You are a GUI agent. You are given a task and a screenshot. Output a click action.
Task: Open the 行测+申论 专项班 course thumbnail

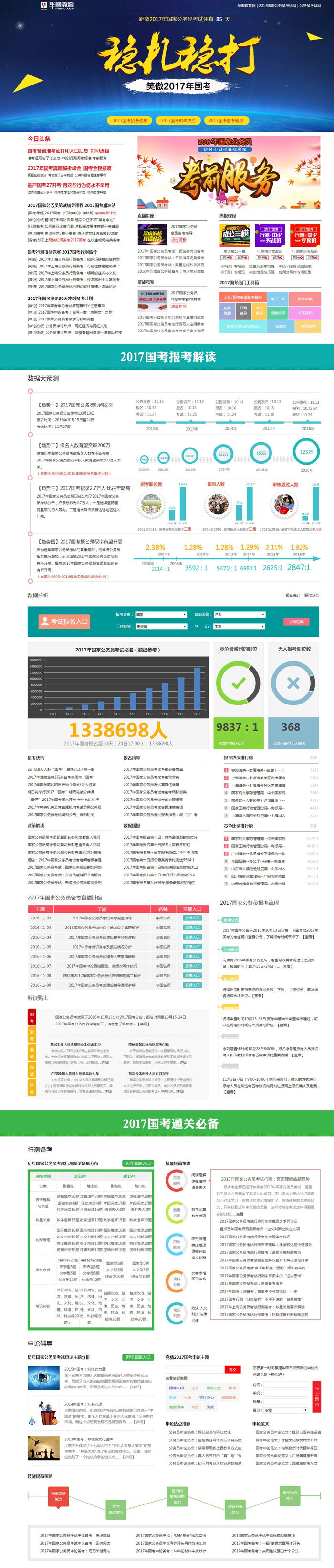pos(305,235)
